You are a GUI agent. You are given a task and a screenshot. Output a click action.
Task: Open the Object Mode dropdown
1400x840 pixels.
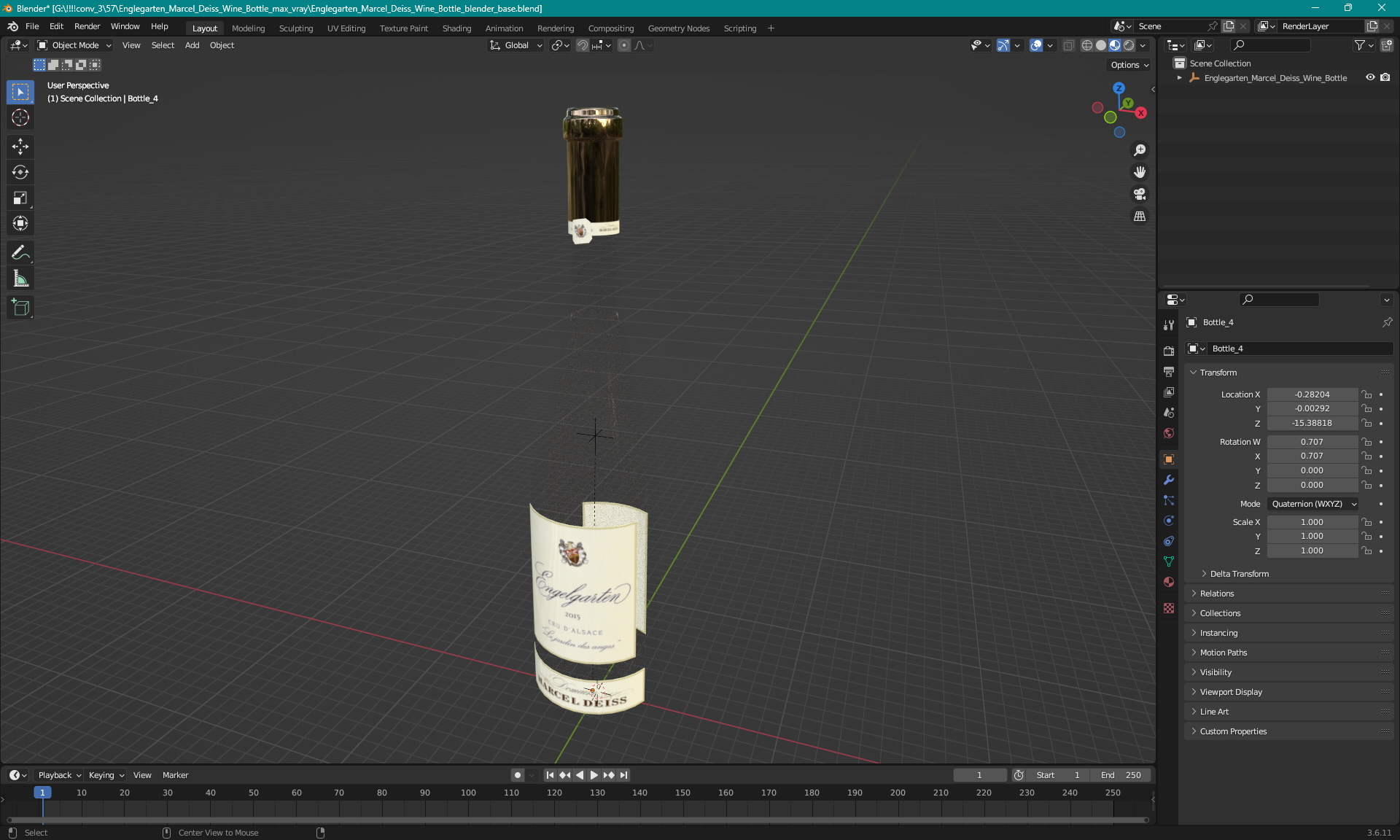[74, 45]
